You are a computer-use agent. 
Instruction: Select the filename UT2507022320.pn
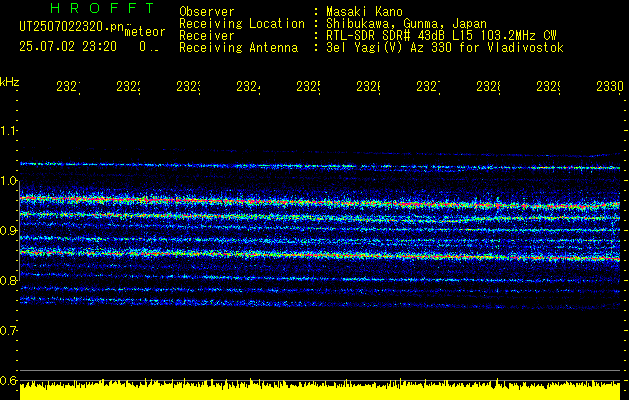click(72, 27)
